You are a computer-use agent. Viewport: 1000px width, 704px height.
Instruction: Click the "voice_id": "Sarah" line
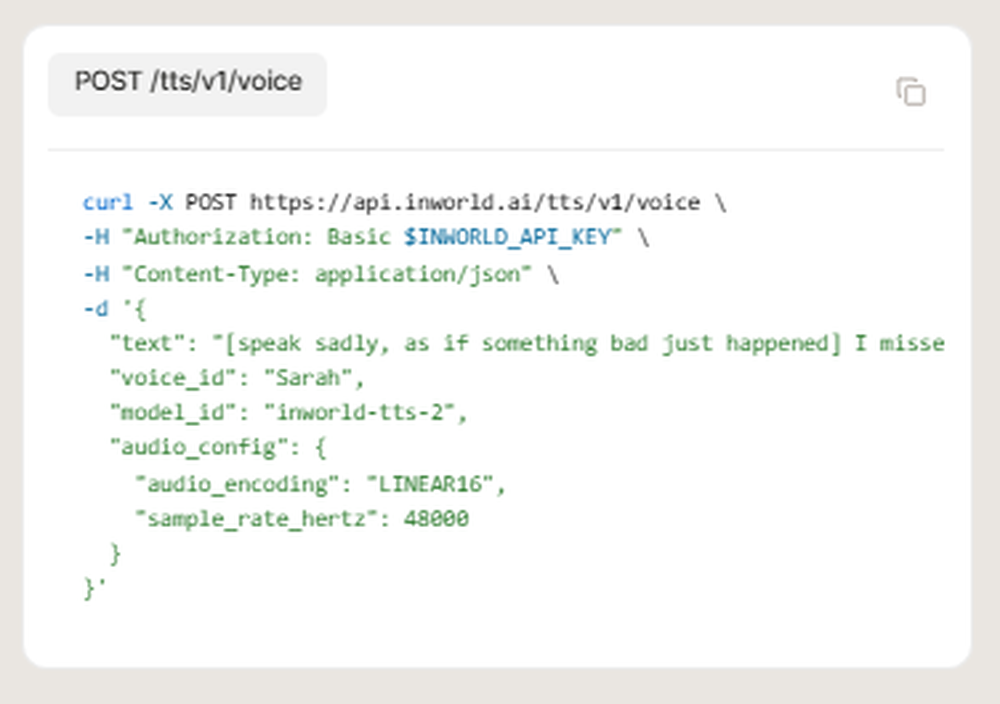point(237,378)
